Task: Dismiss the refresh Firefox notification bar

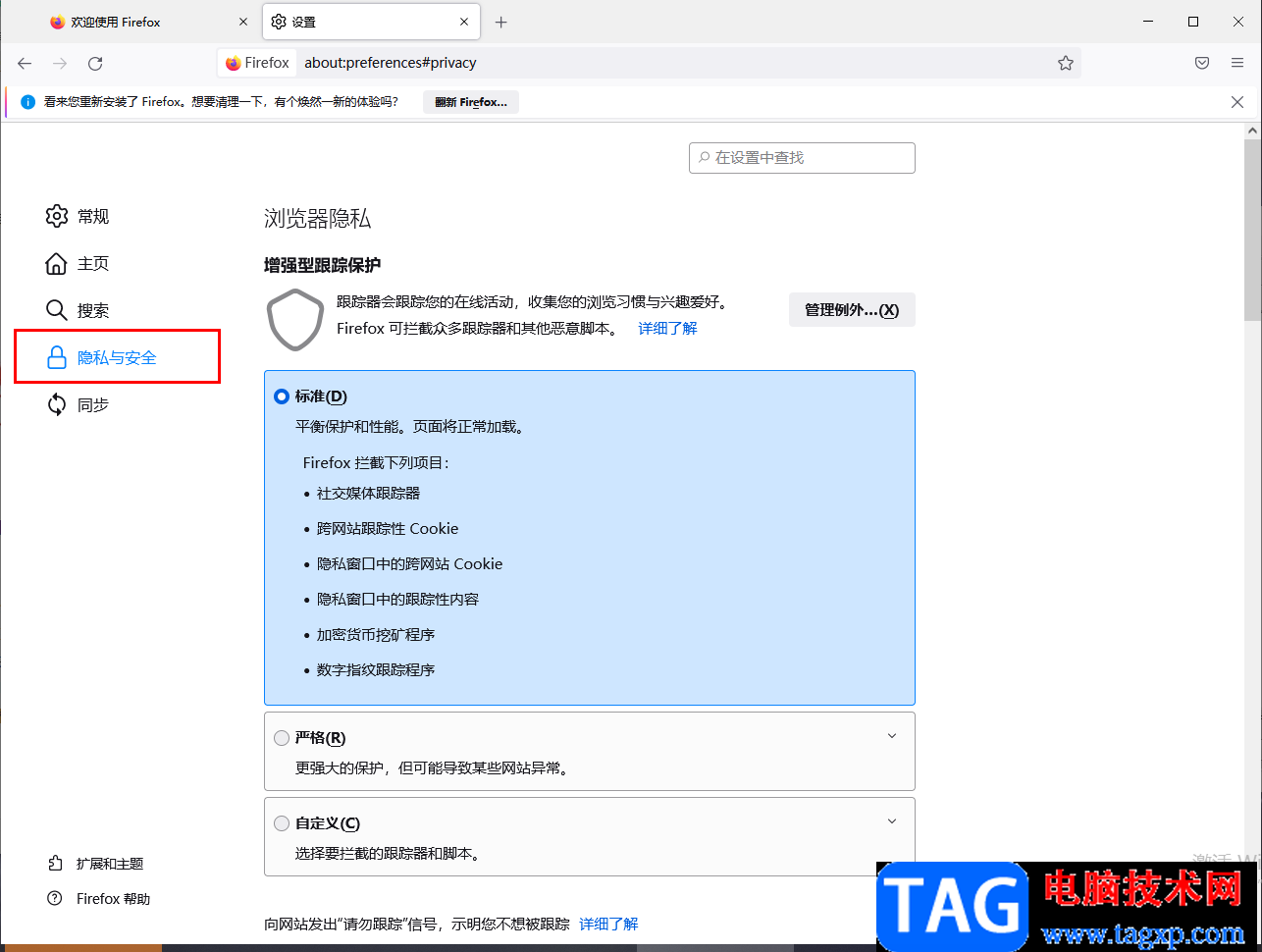Action: (x=1237, y=102)
